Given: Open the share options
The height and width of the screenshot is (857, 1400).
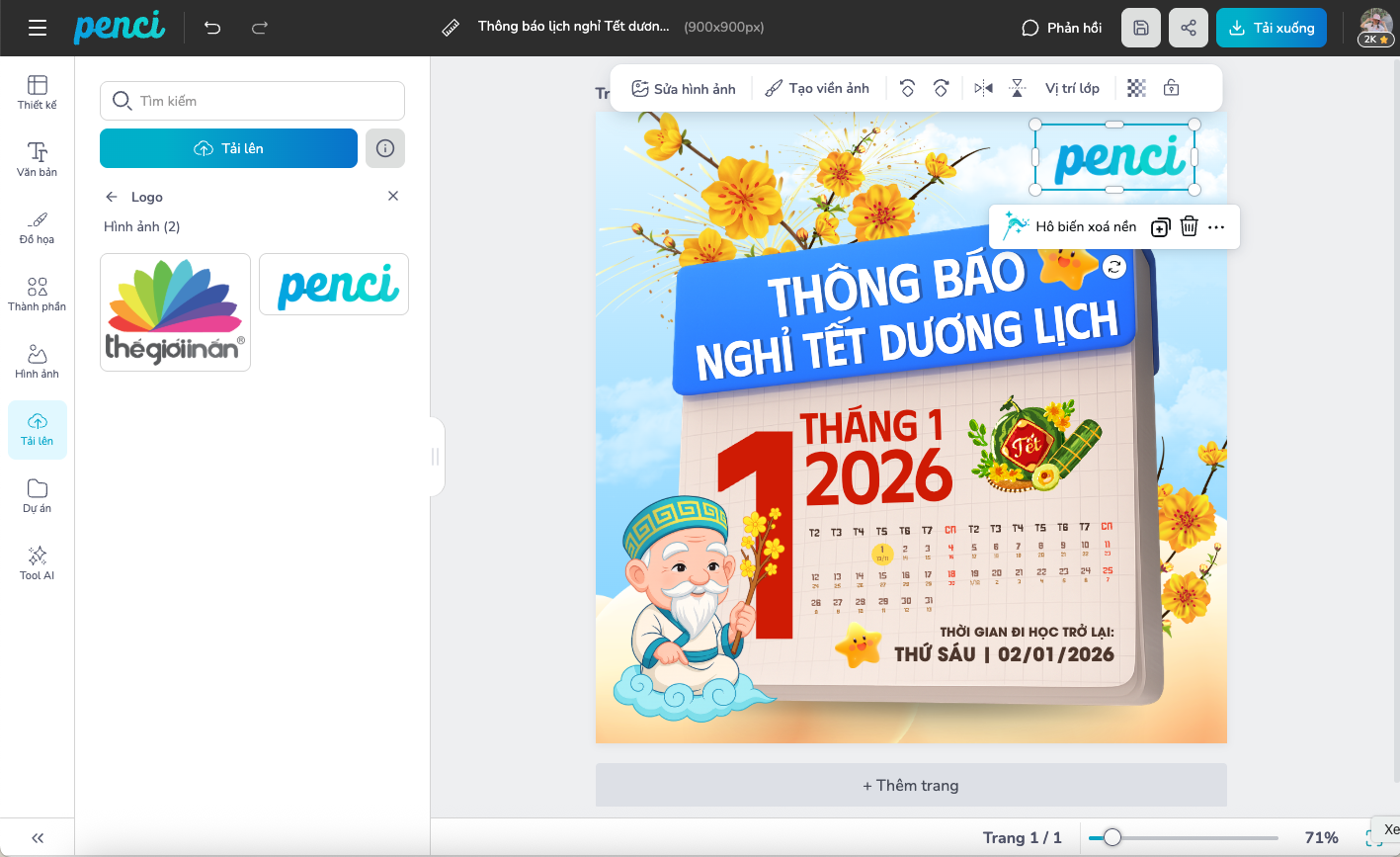Looking at the screenshot, I should pyautogui.click(x=1189, y=28).
